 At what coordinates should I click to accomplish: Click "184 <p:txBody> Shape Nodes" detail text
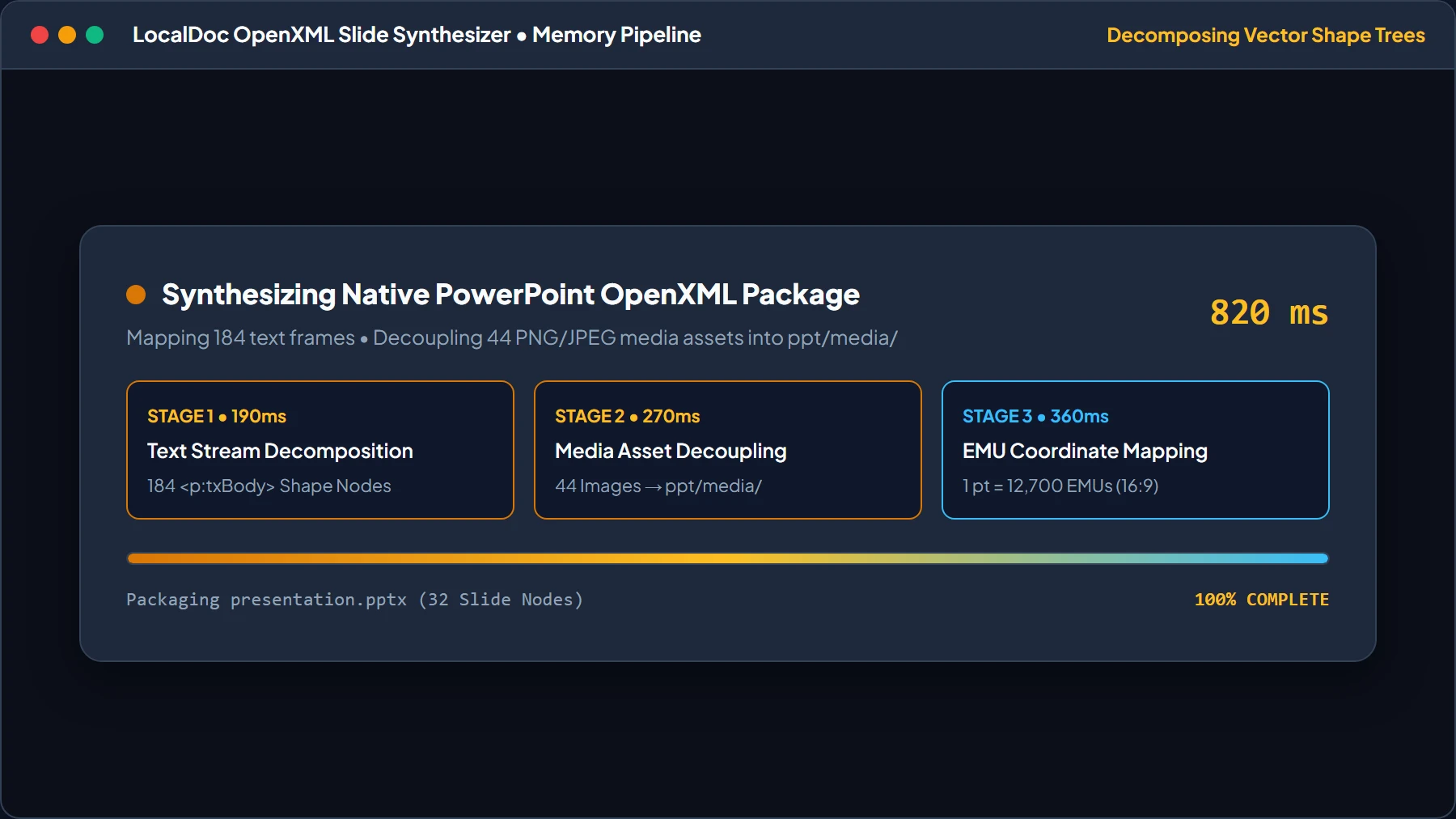pyautogui.click(x=269, y=486)
